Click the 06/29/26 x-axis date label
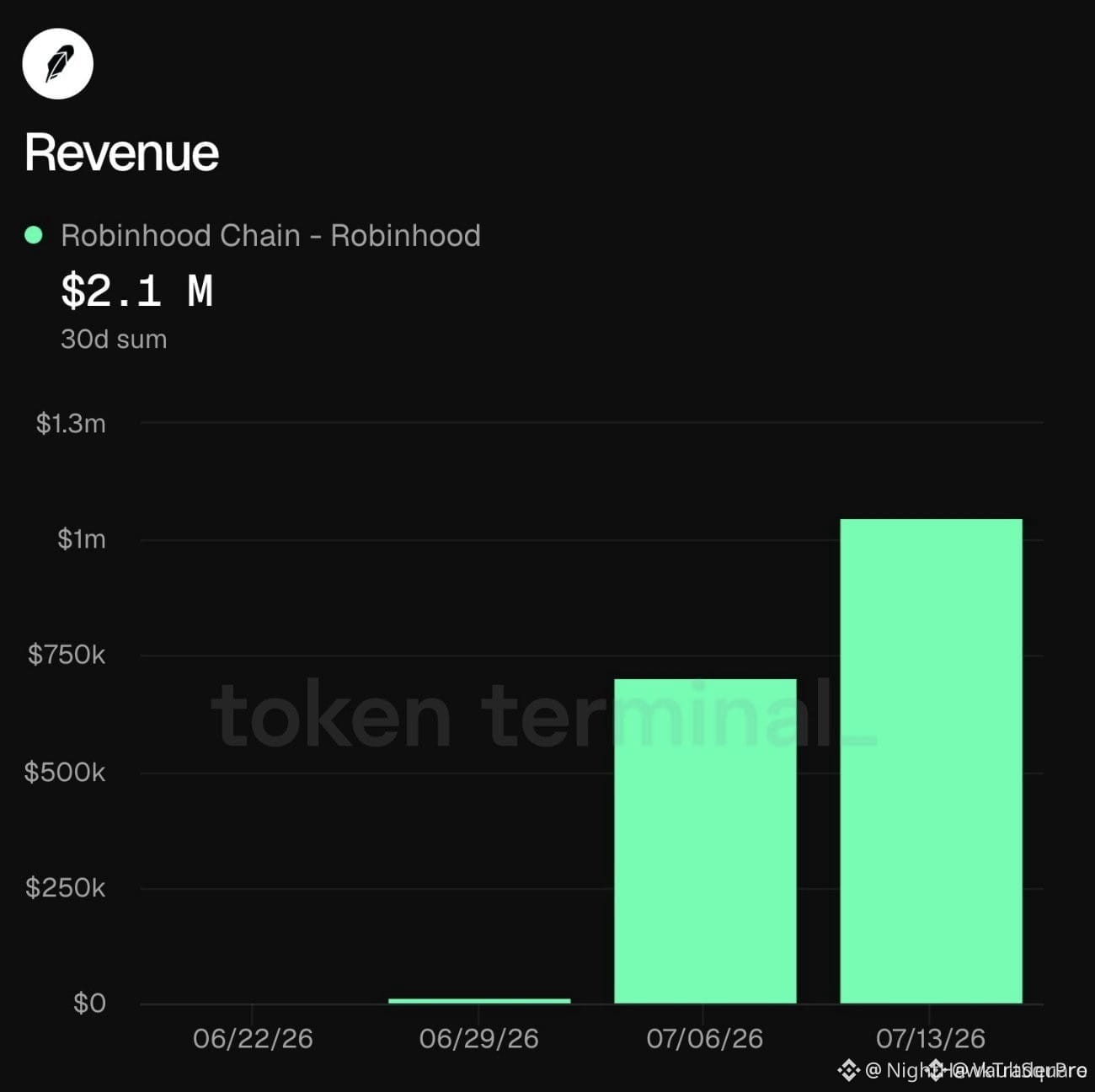 tap(478, 1038)
